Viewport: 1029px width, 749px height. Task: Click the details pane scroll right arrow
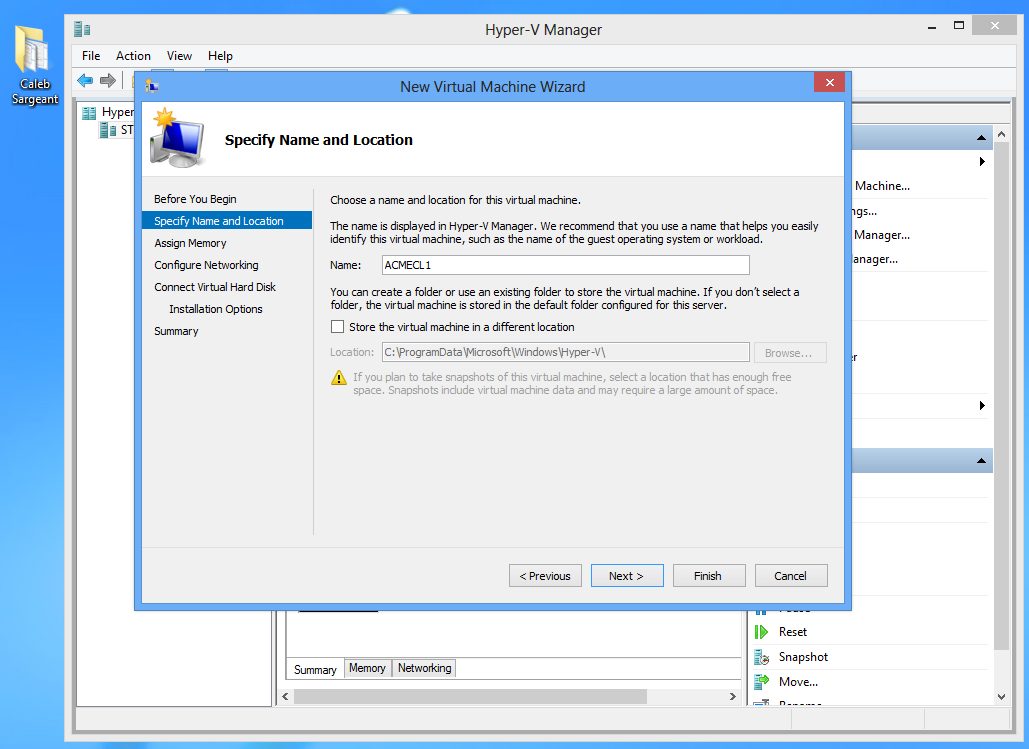[x=732, y=696]
